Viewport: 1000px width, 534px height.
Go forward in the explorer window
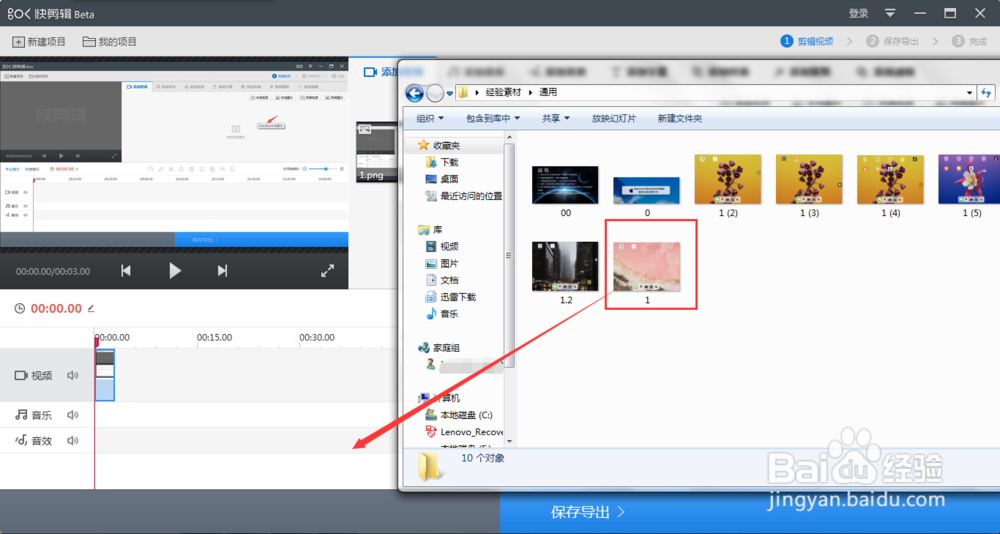click(435, 93)
